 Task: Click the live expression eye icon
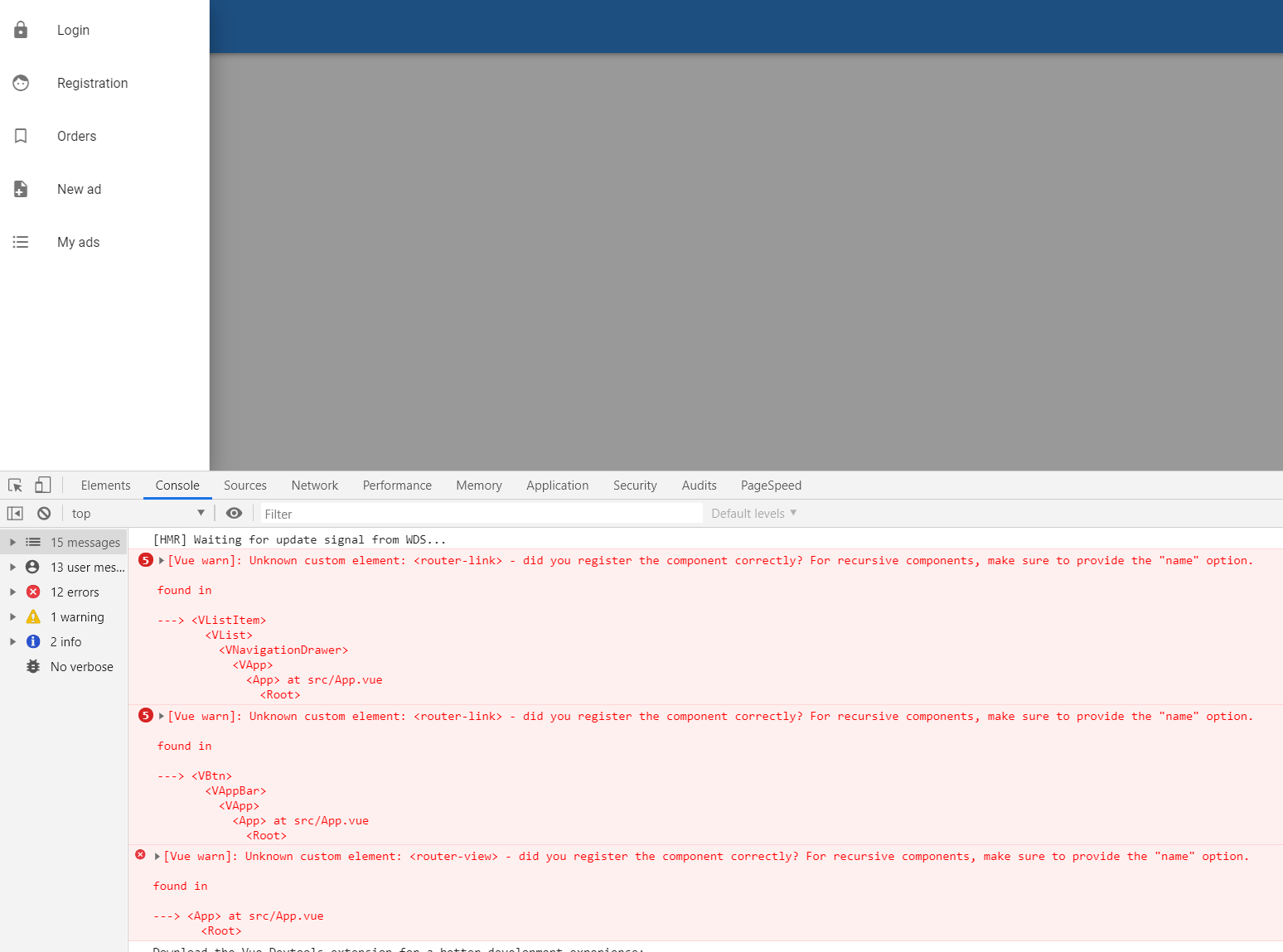click(235, 514)
